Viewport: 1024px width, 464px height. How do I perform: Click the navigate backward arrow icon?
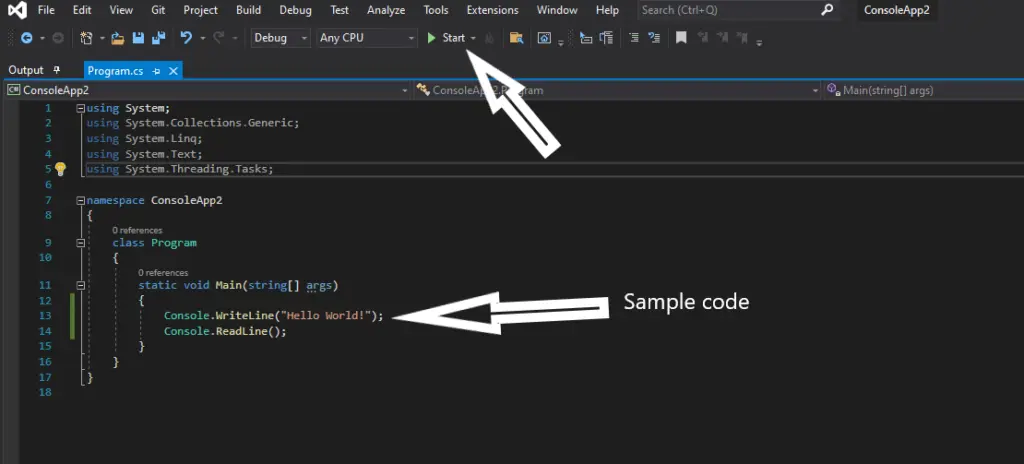click(27, 38)
